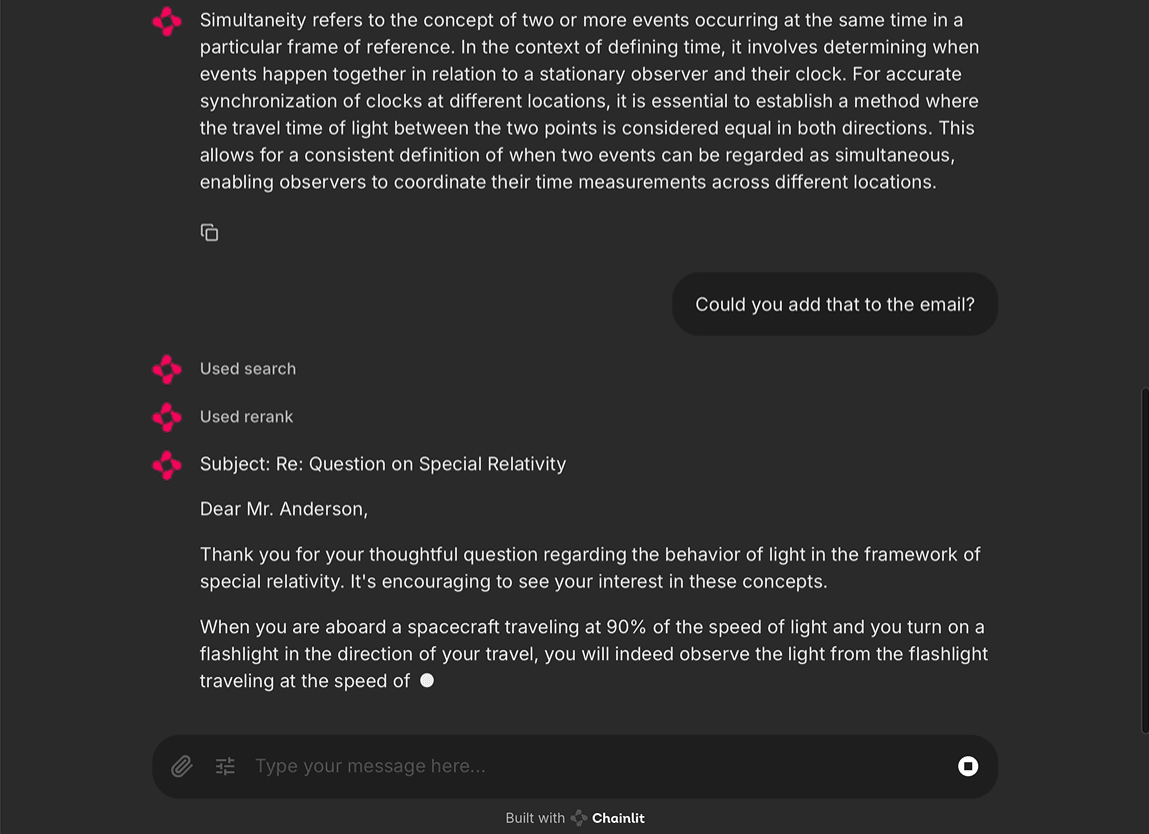
Task: Click the paperclip attach file icon
Action: tap(181, 766)
